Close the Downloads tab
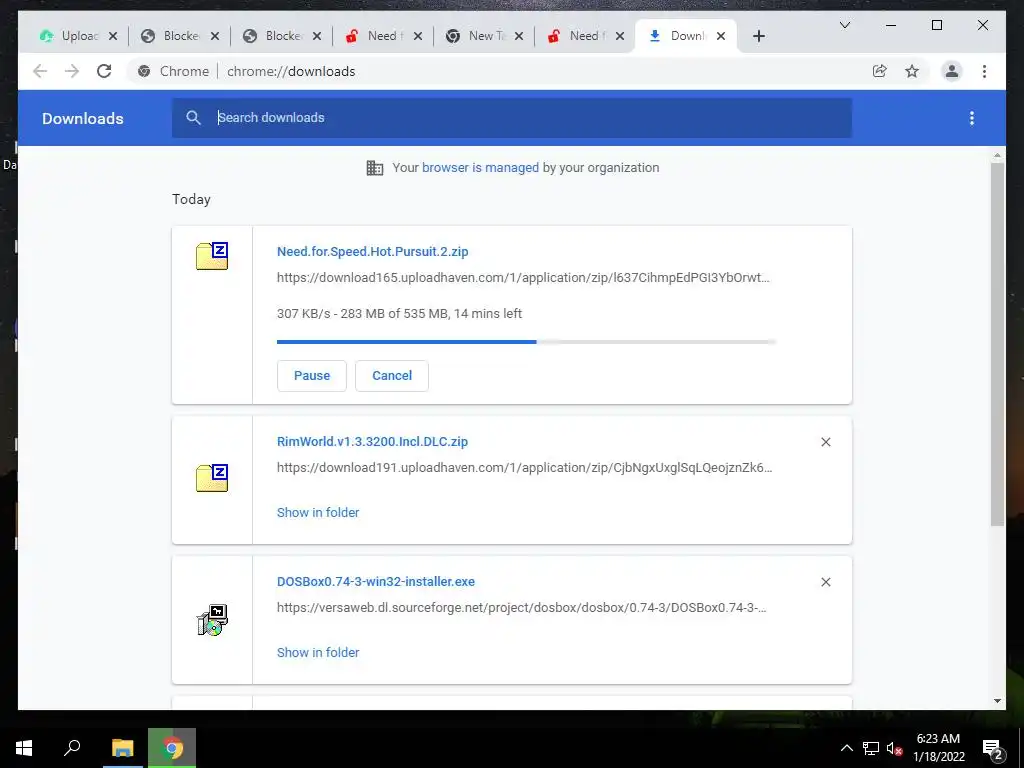1024x768 pixels. point(721,36)
